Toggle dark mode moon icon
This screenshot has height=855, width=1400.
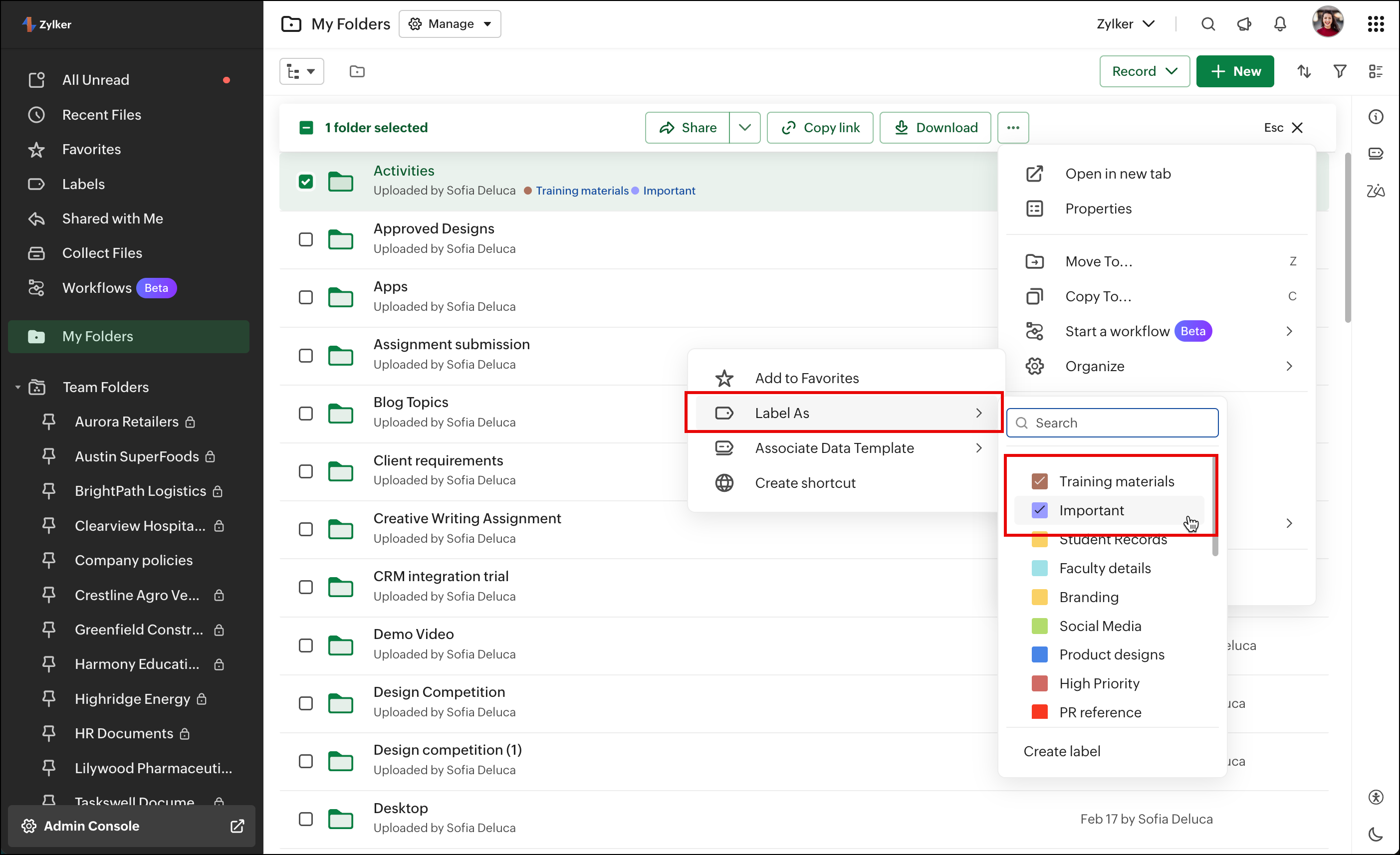[x=1376, y=834]
